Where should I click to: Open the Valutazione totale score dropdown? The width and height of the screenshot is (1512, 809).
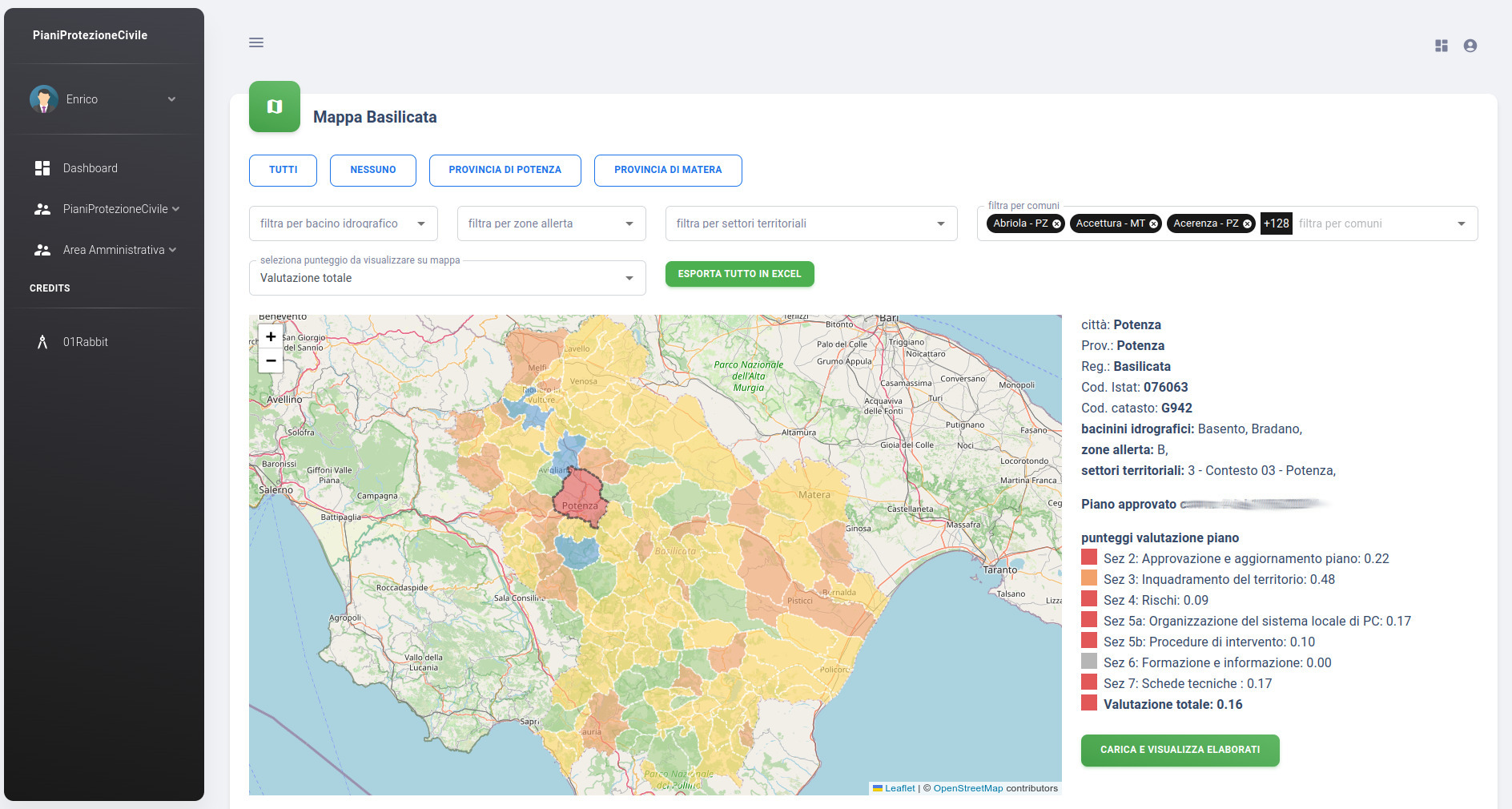tap(448, 278)
